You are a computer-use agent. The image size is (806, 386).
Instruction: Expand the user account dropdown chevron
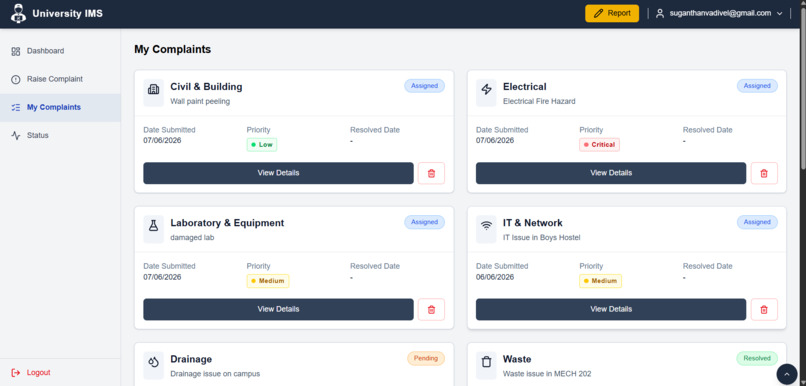[x=780, y=13]
